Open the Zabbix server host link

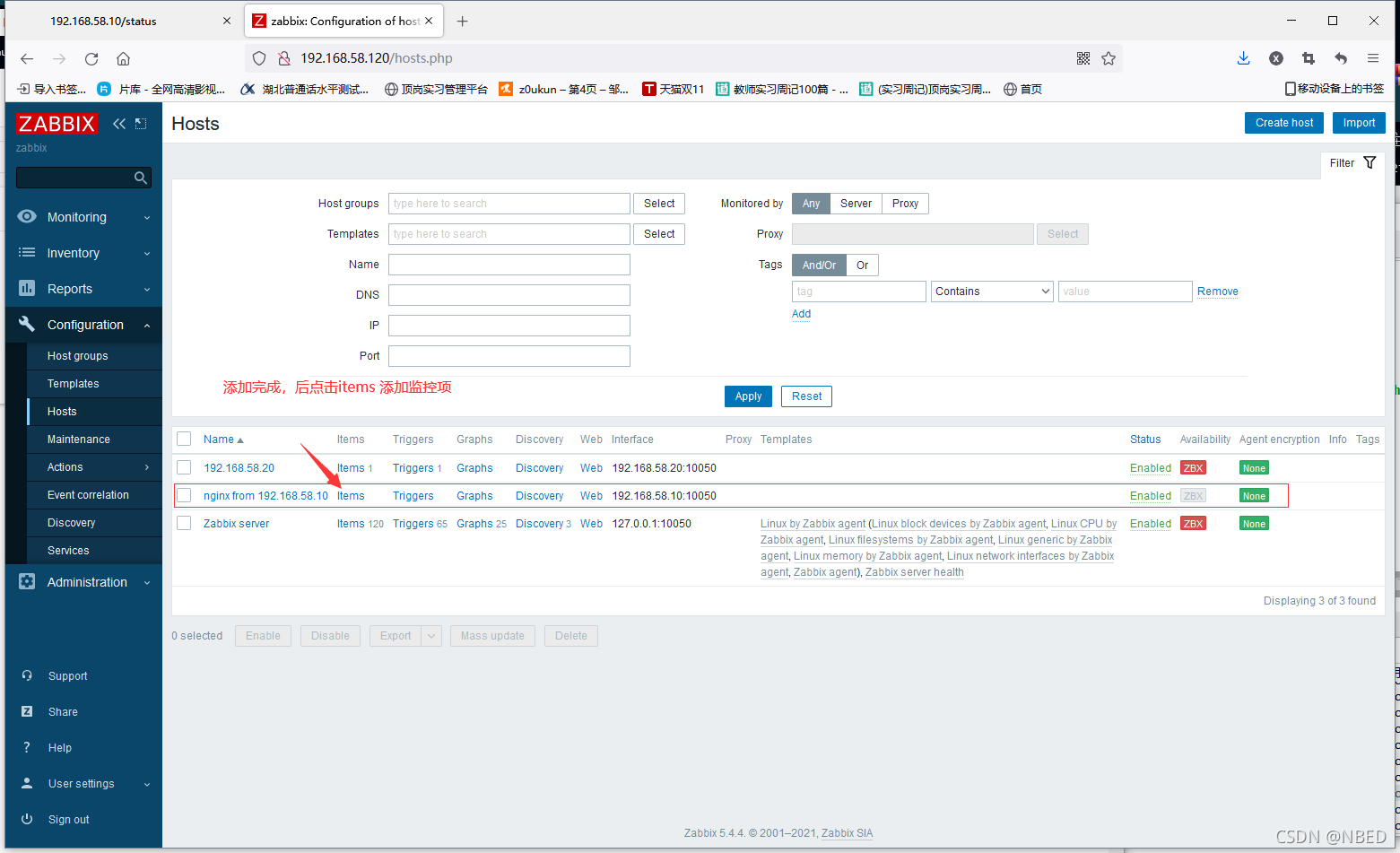[236, 524]
